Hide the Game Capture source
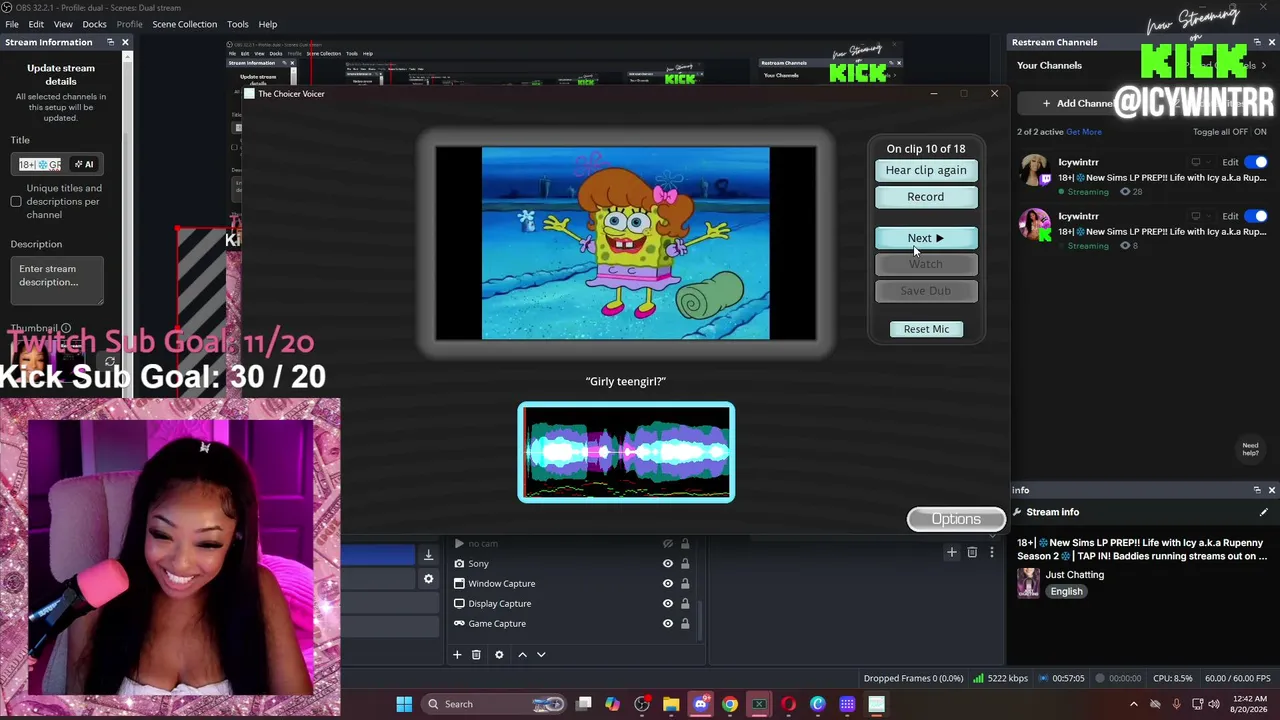 (667, 623)
